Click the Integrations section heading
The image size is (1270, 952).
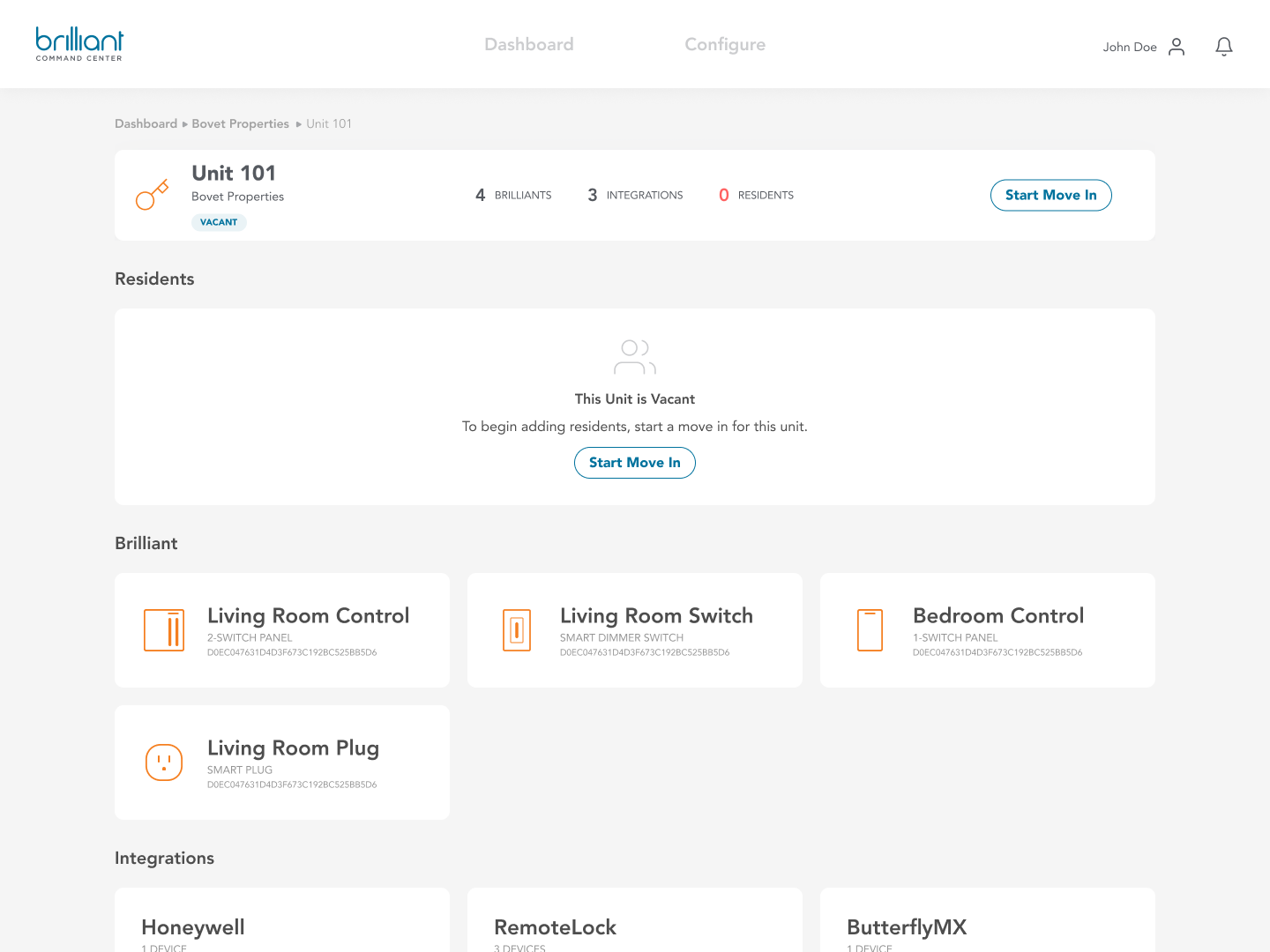(165, 859)
